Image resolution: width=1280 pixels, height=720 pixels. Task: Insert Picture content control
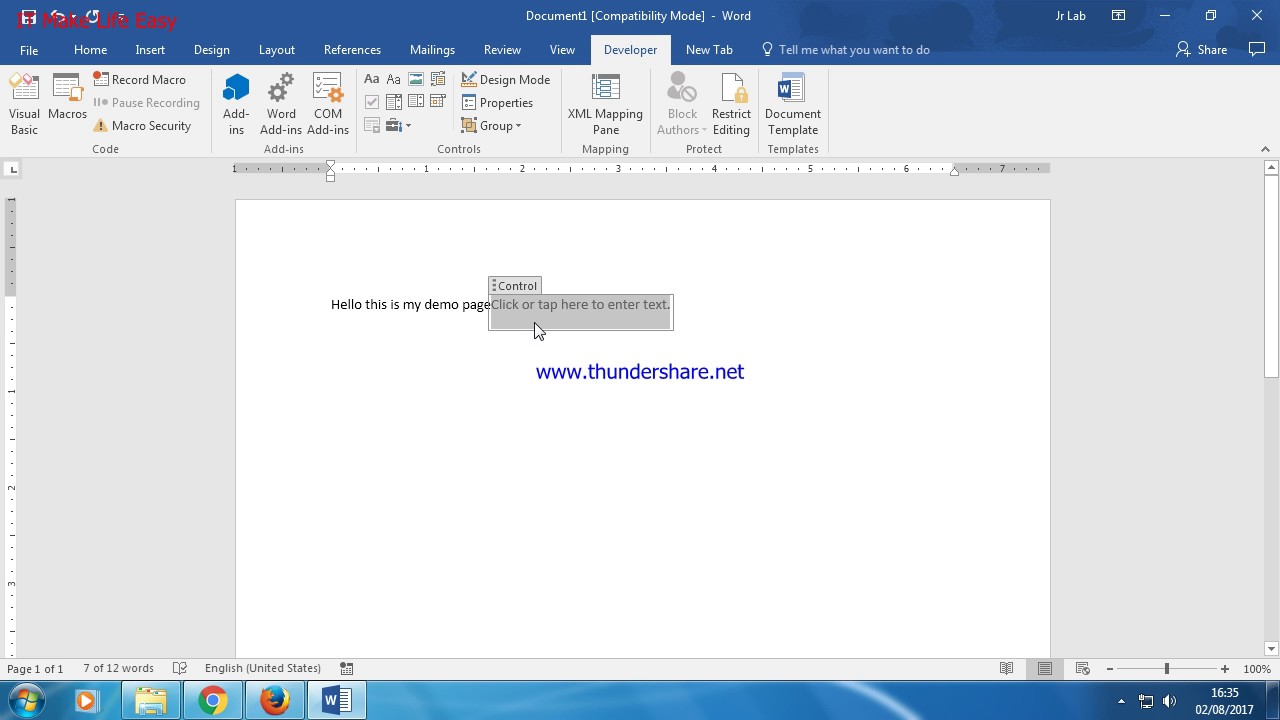point(416,79)
